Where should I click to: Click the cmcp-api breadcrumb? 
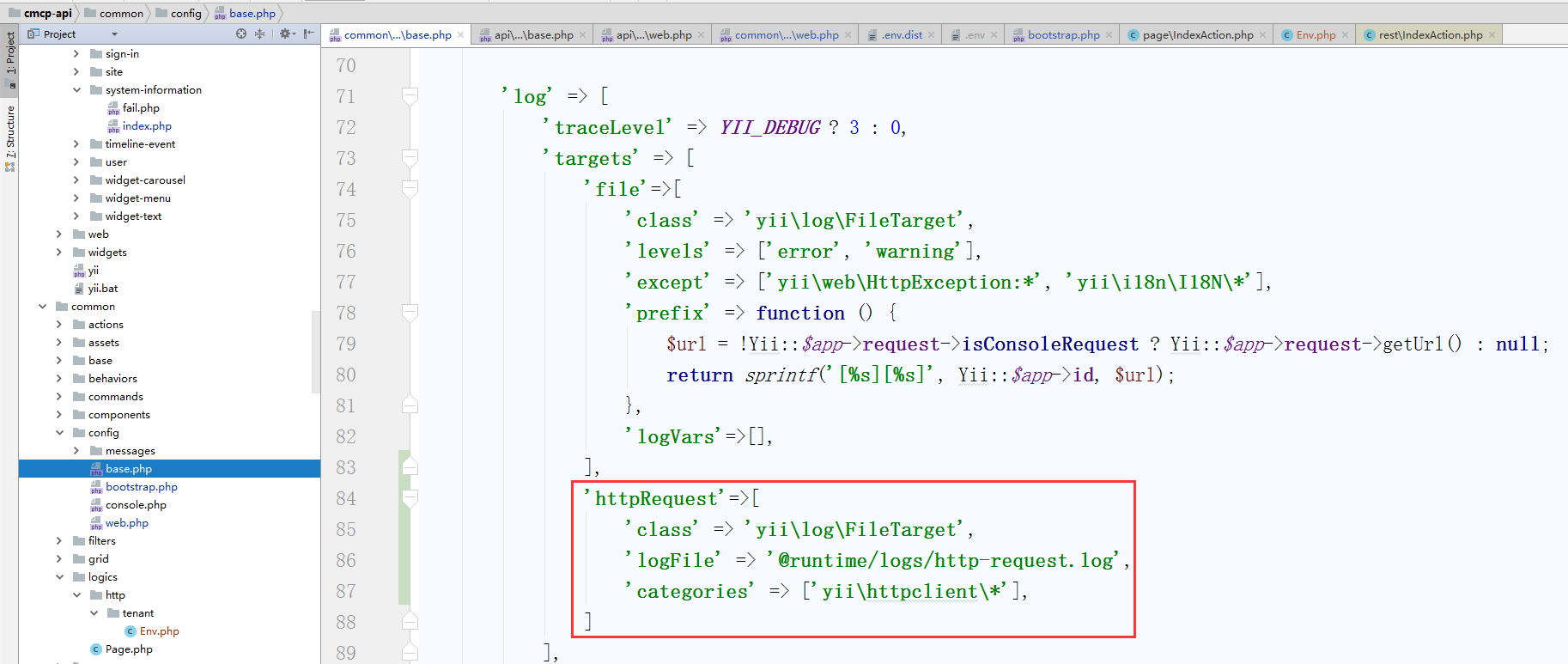pos(40,13)
